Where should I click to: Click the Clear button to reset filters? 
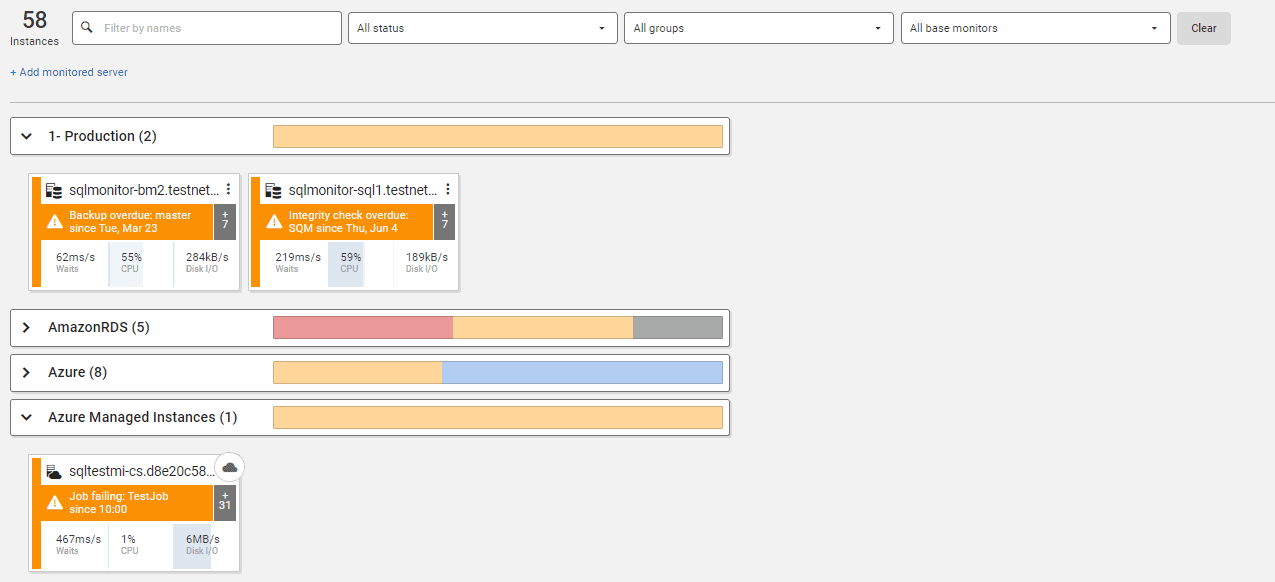1203,28
